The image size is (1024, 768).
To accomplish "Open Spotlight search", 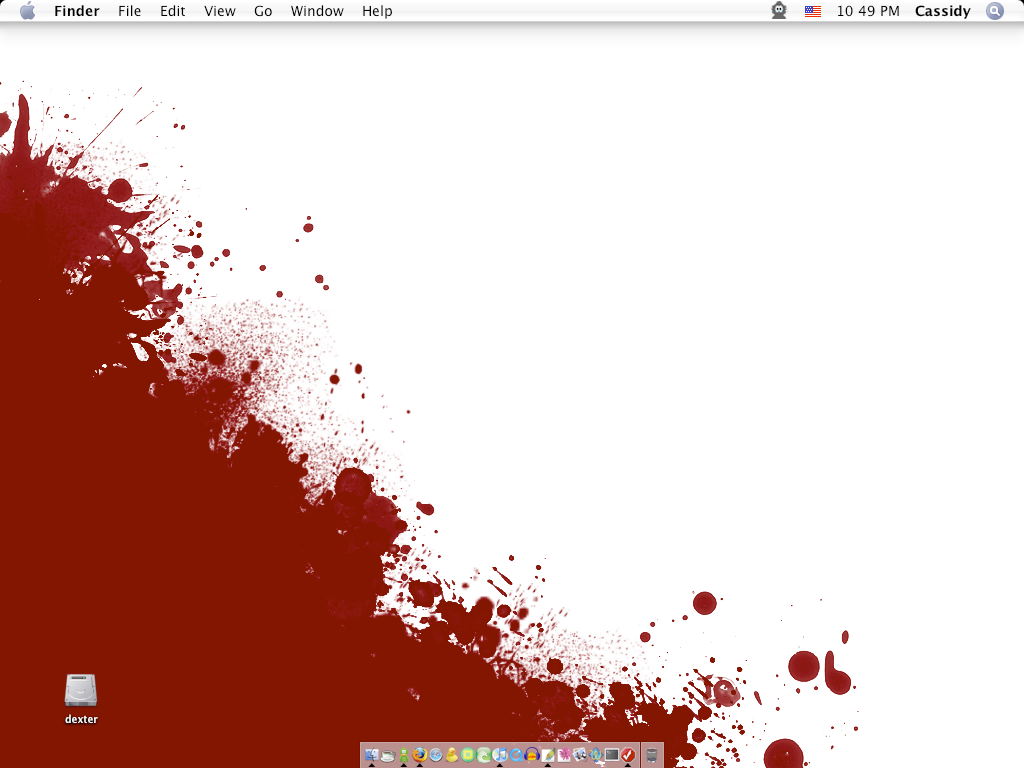I will [995, 11].
